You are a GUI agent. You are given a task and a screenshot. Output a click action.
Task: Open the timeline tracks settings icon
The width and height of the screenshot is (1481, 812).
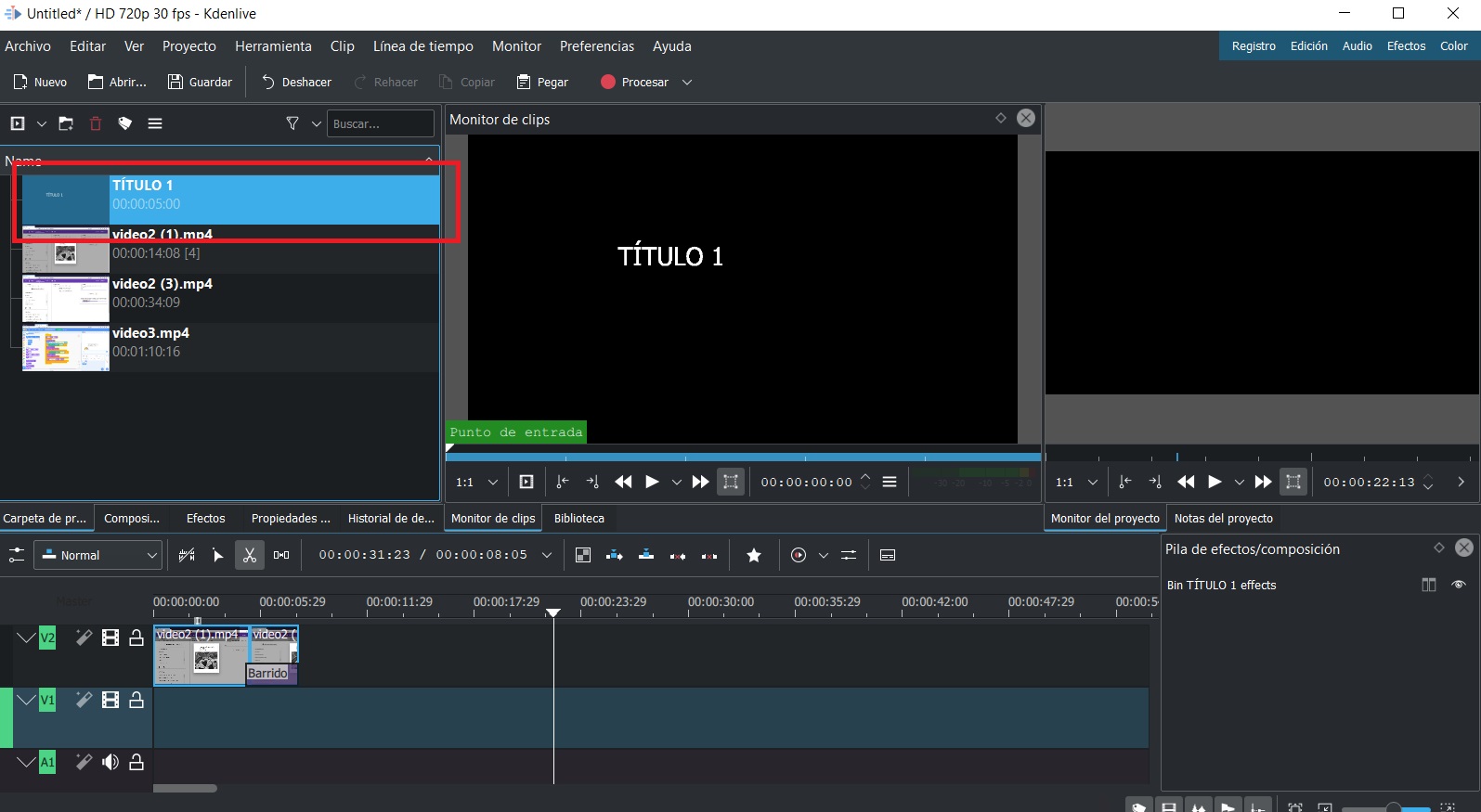pos(17,555)
